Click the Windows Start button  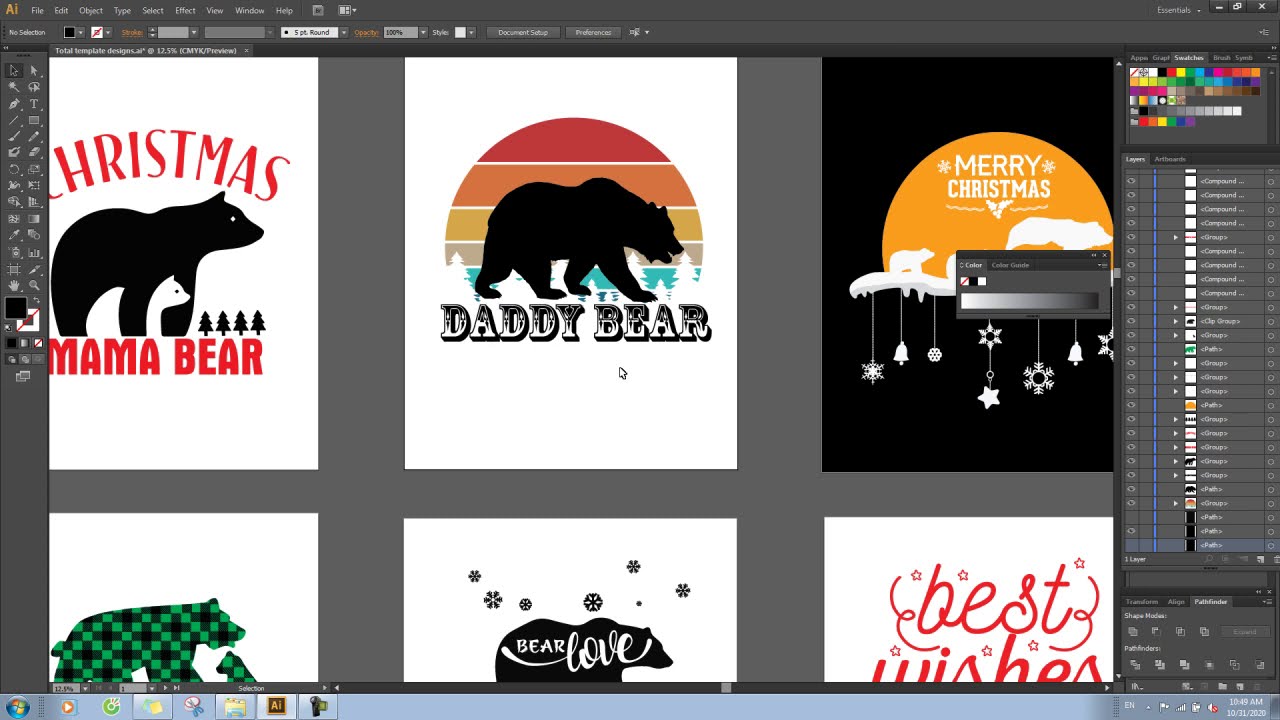17,707
